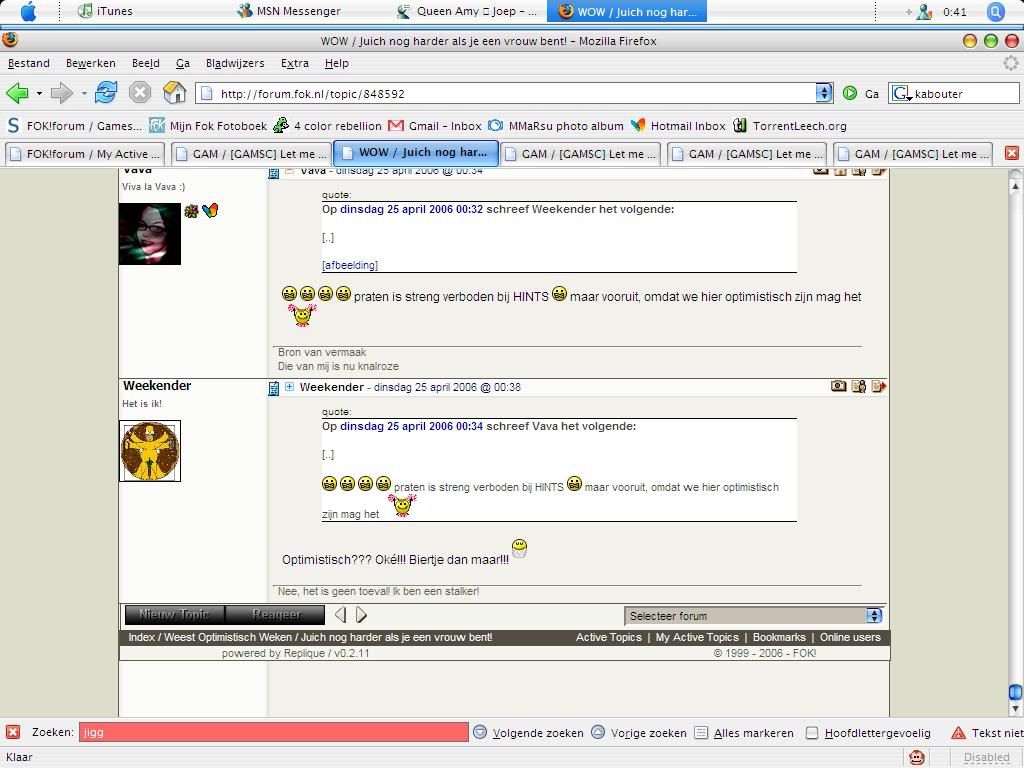Viewport: 1024px width, 768px height.
Task: Open the Online users footer link
Action: click(x=850, y=637)
